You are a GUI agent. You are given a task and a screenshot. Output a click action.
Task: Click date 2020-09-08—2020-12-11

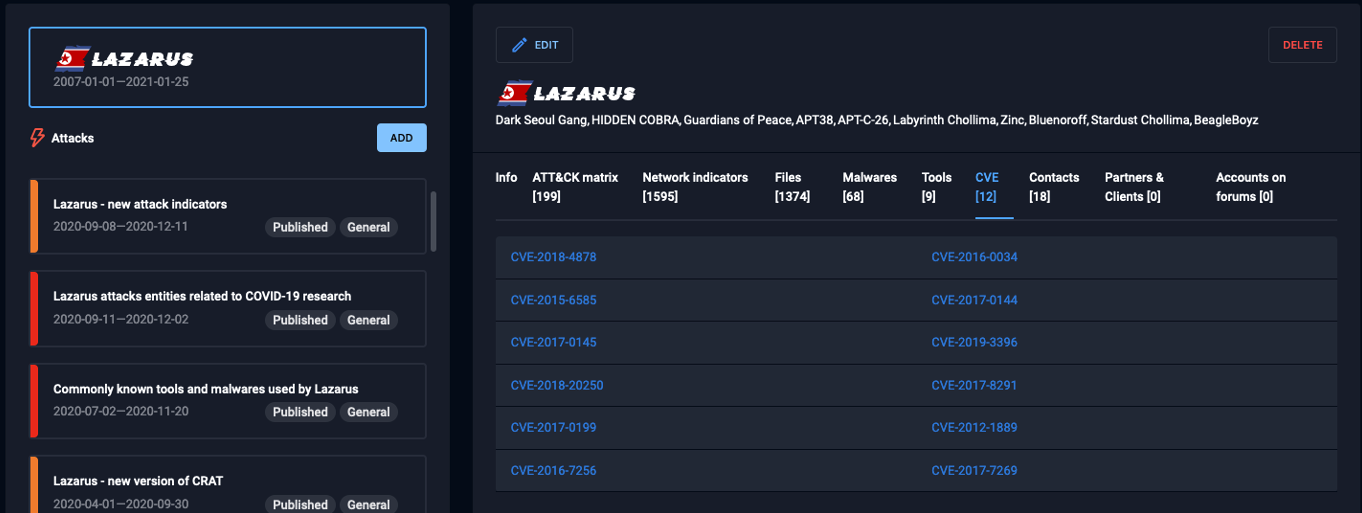120,226
